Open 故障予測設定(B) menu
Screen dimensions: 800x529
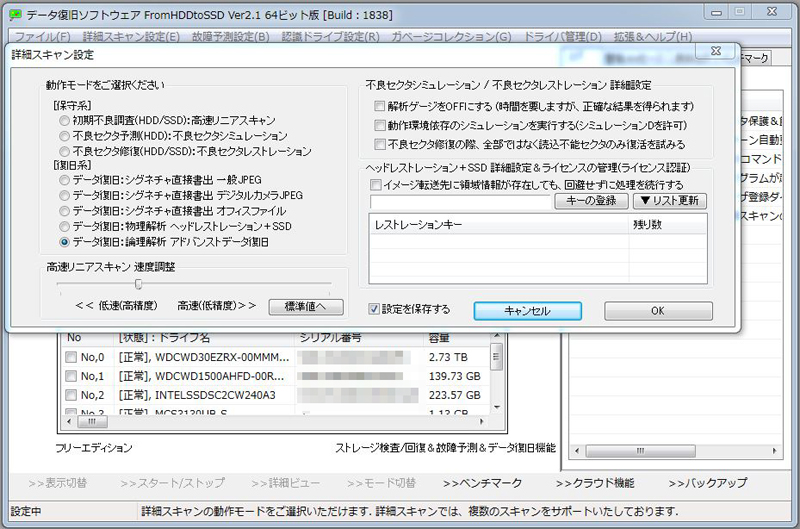point(231,37)
